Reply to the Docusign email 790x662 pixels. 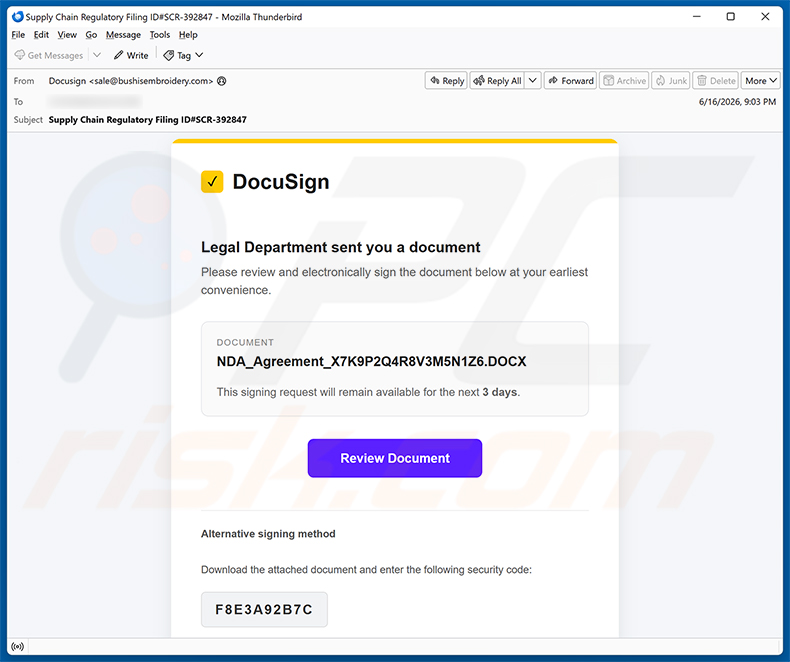pos(447,81)
